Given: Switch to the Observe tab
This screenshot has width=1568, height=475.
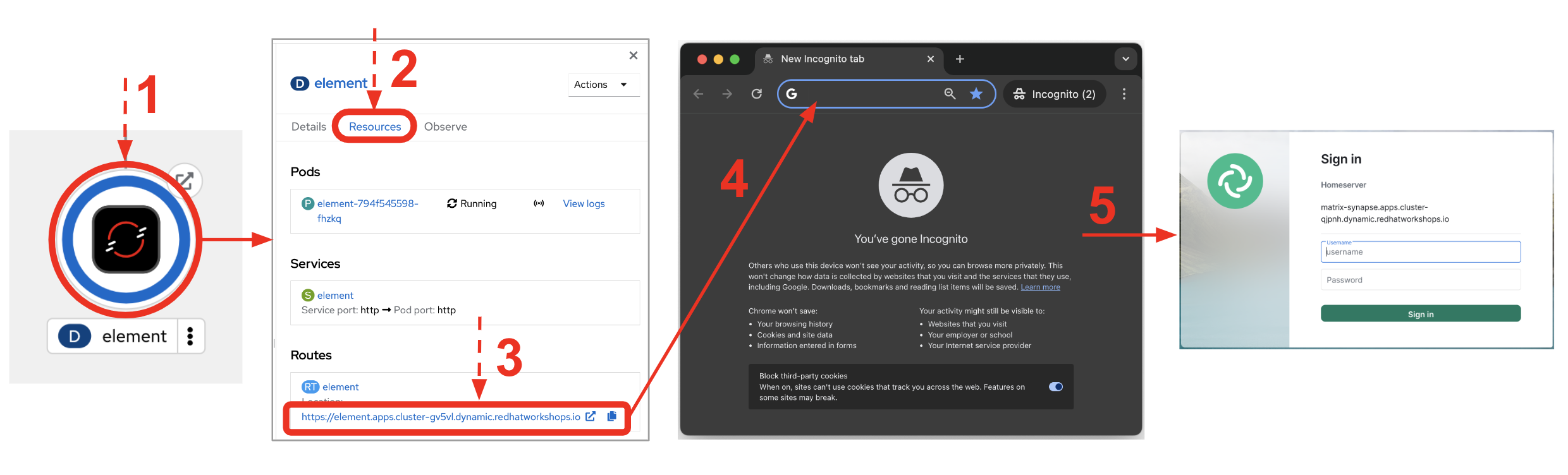Looking at the screenshot, I should [446, 126].
